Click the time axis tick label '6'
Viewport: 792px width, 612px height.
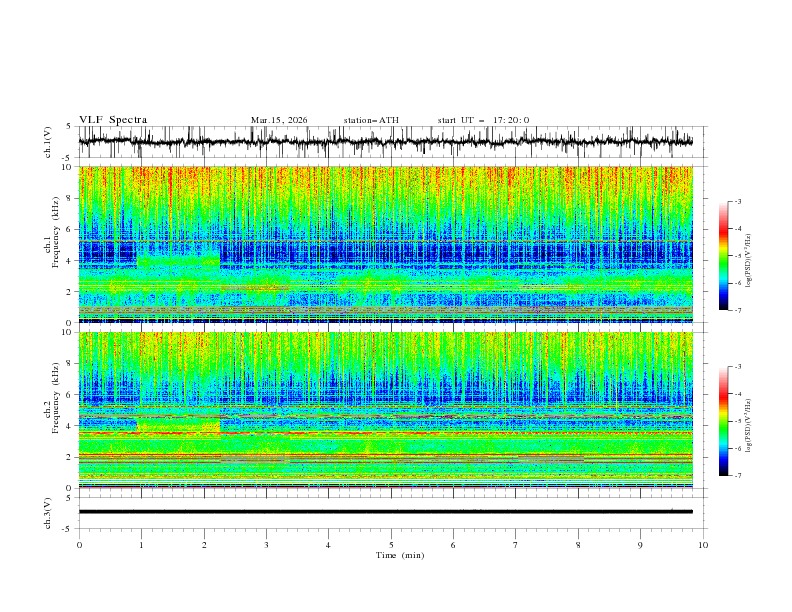[x=454, y=545]
